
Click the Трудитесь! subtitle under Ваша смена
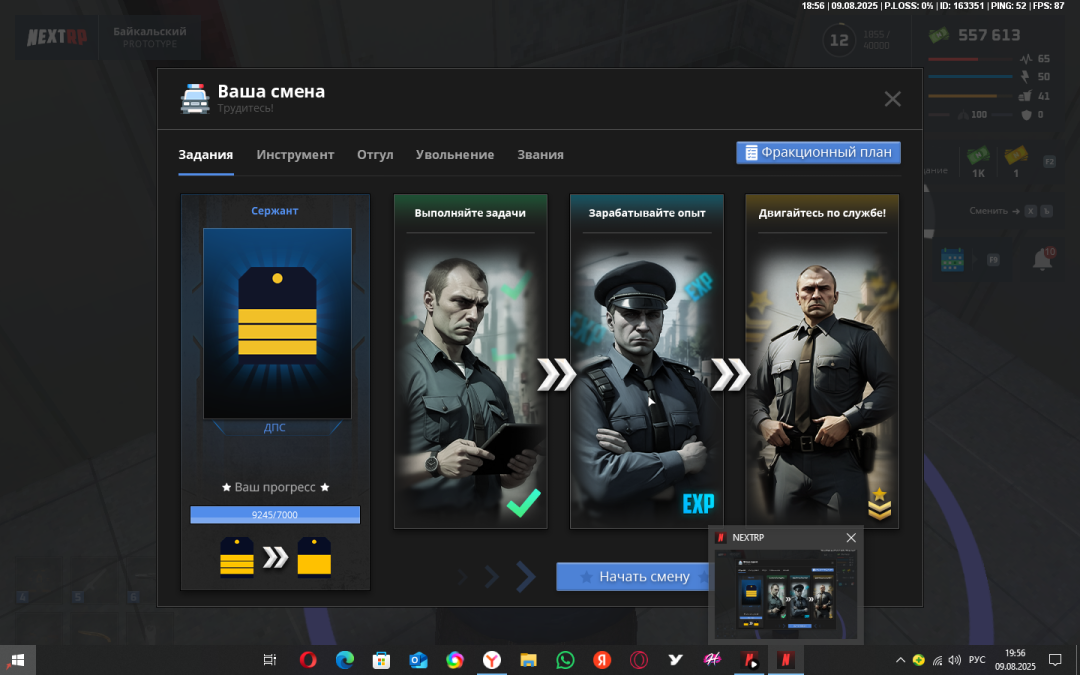click(x=245, y=108)
